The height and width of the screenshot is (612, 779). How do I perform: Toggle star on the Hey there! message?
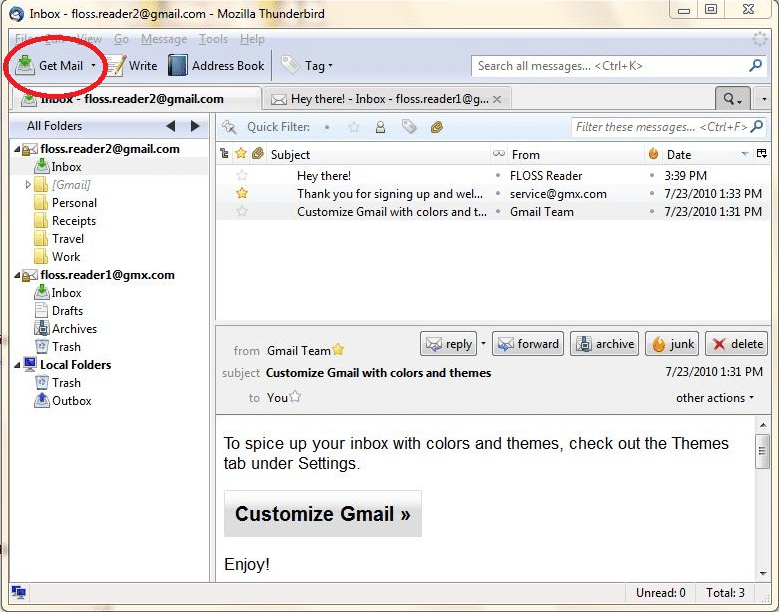coord(241,176)
